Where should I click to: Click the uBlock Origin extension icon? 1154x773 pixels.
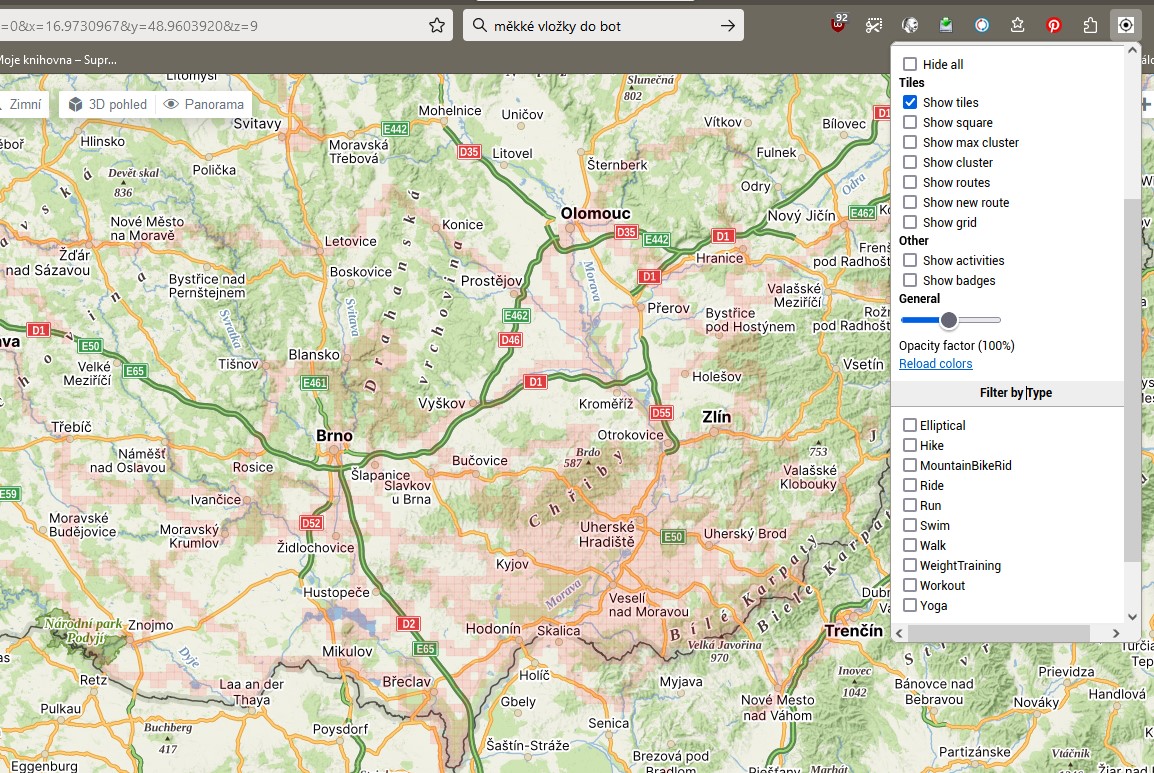coord(838,25)
